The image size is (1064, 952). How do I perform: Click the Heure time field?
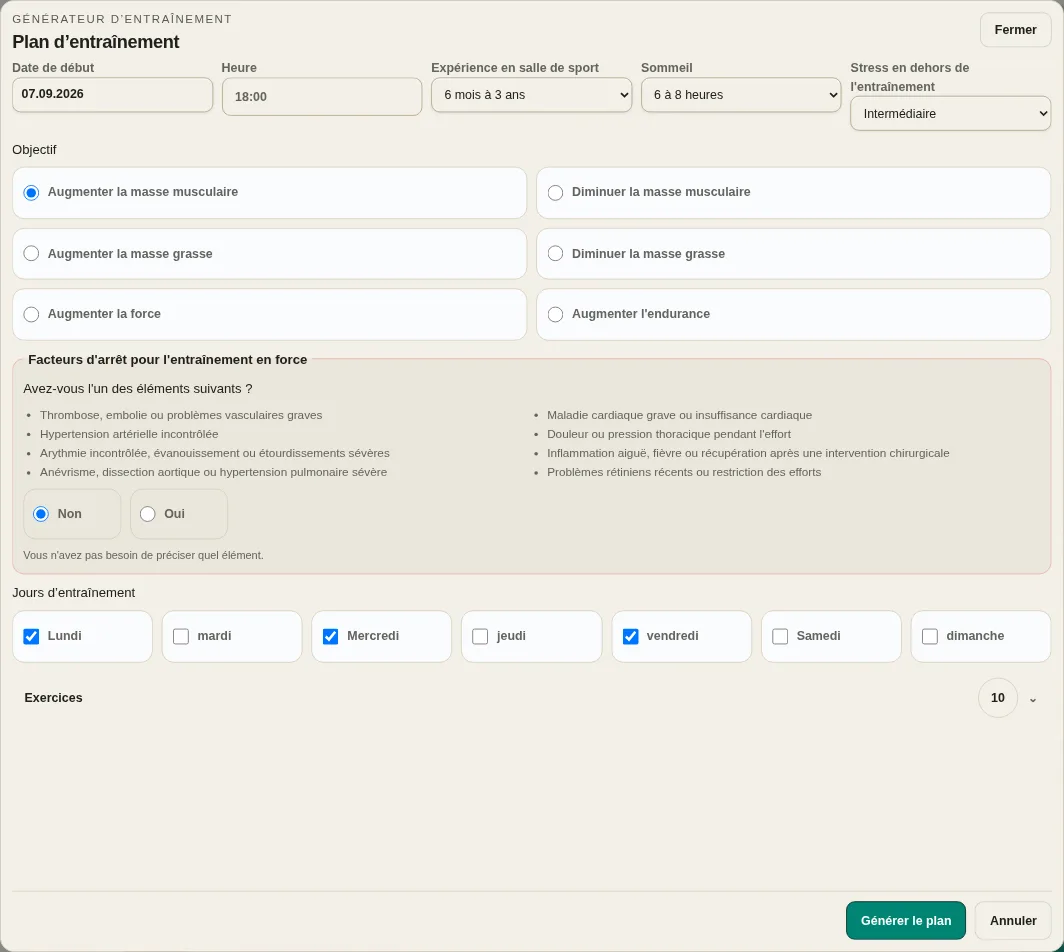click(322, 96)
